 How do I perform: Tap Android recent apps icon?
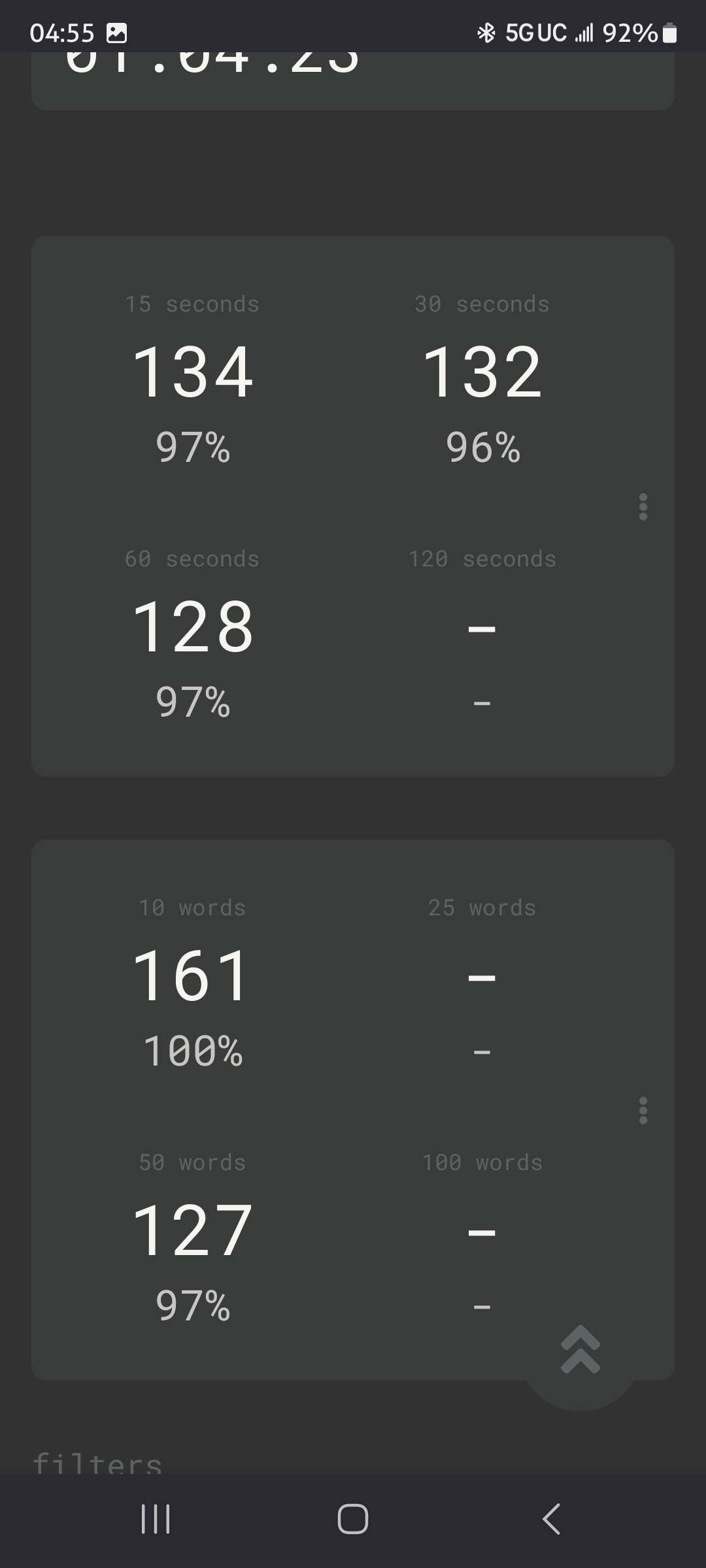click(156, 1518)
